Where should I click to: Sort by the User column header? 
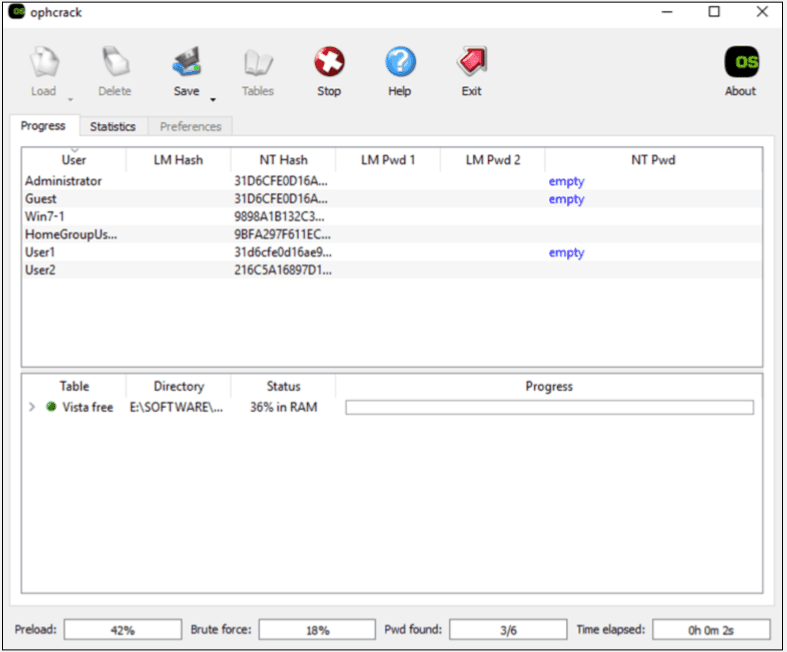pos(74,160)
